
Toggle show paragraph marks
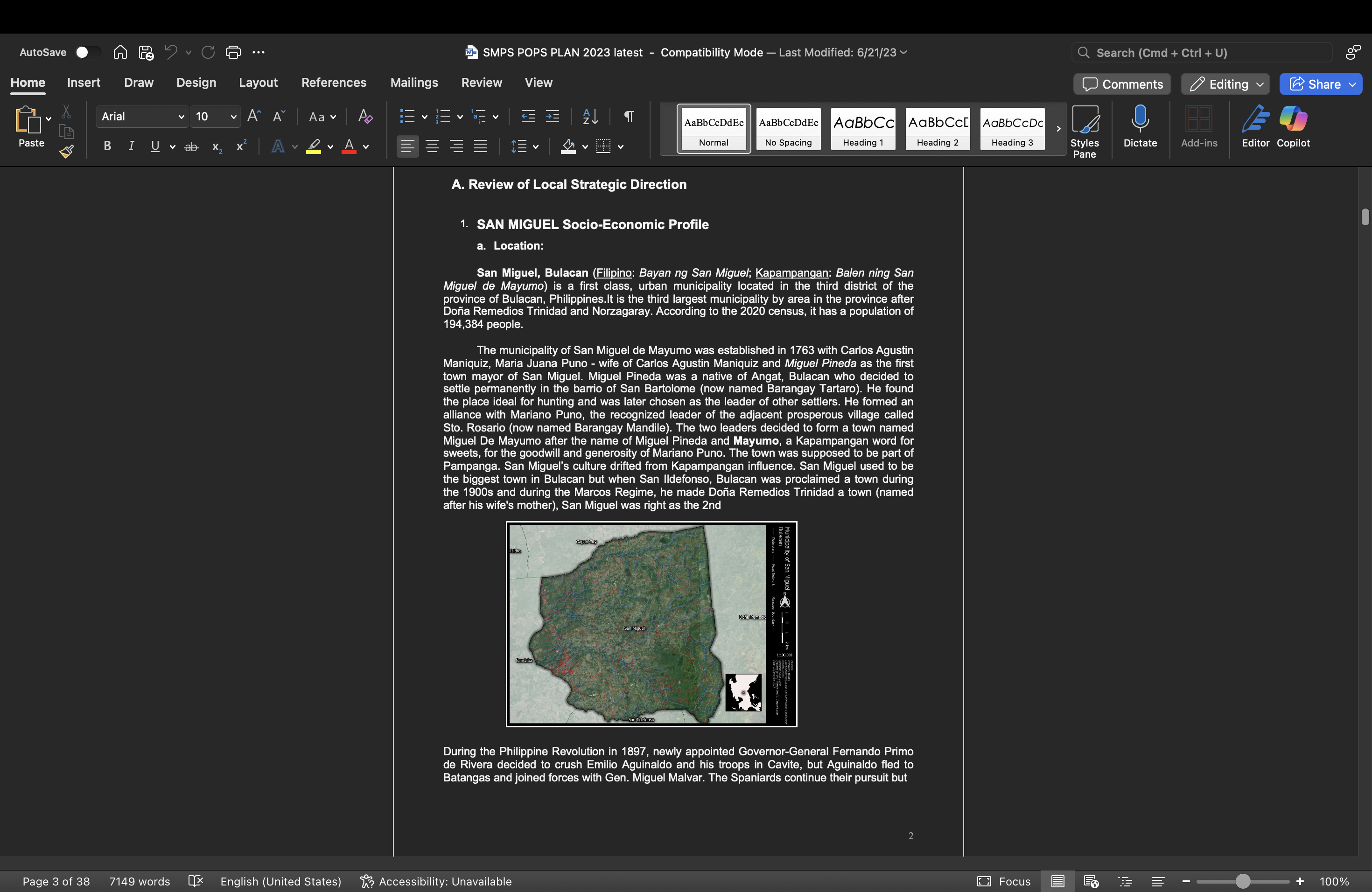point(629,116)
